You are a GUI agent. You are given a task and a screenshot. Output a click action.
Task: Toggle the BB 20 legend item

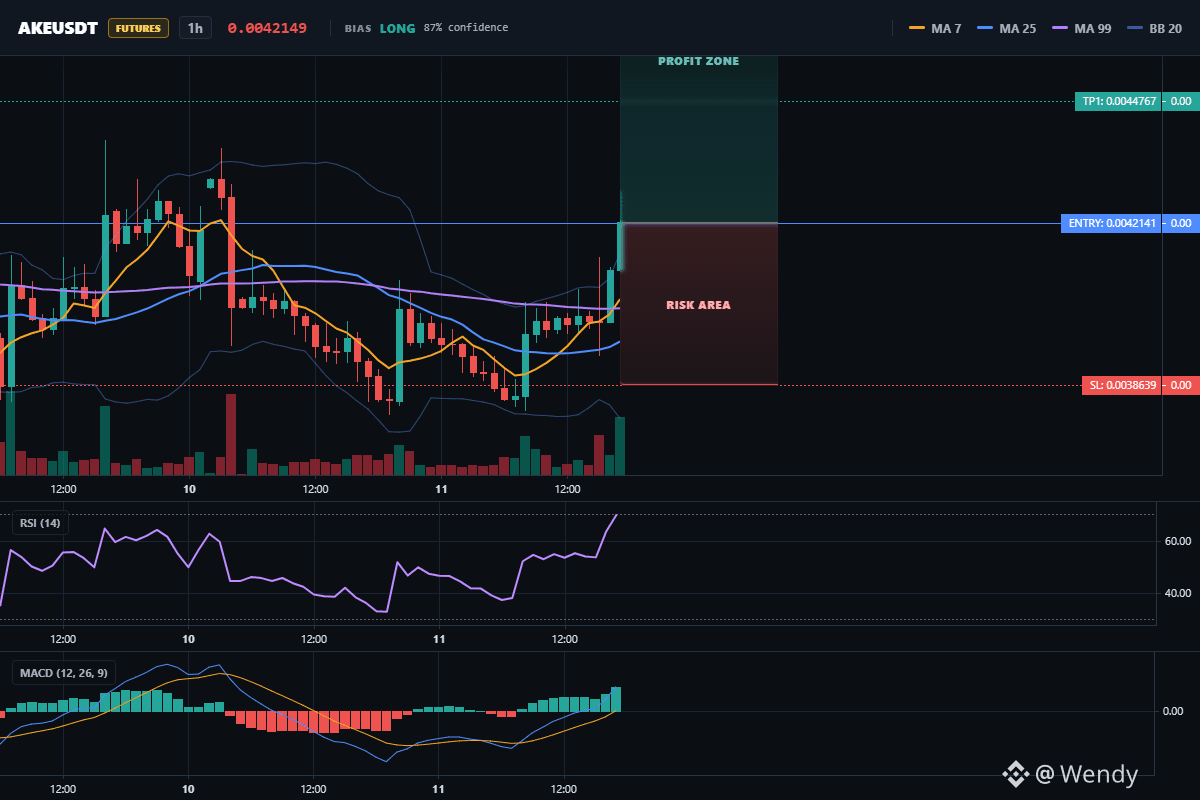(1154, 28)
